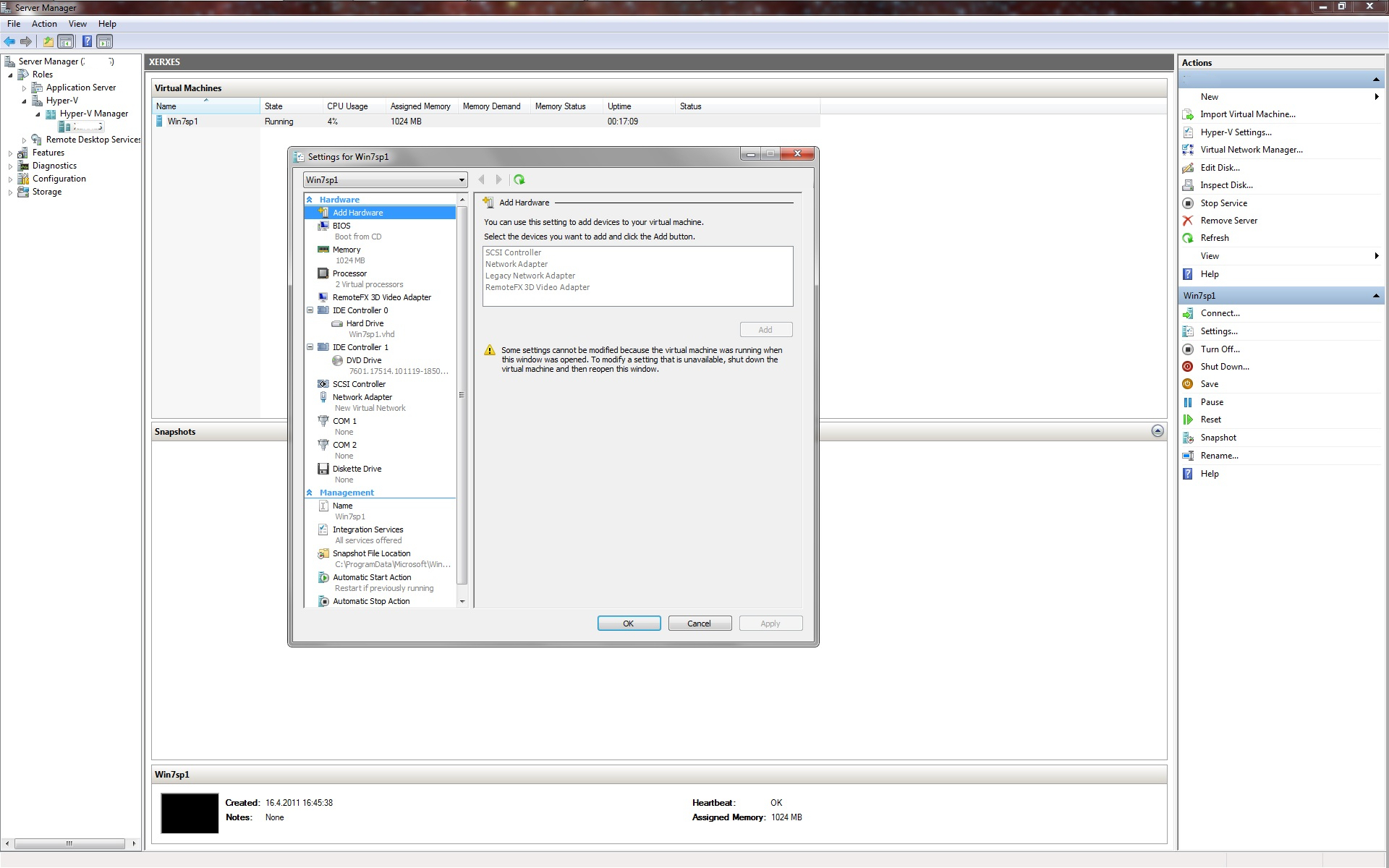
Task: Click Stop Service in the Actions pane
Action: 1223,203
